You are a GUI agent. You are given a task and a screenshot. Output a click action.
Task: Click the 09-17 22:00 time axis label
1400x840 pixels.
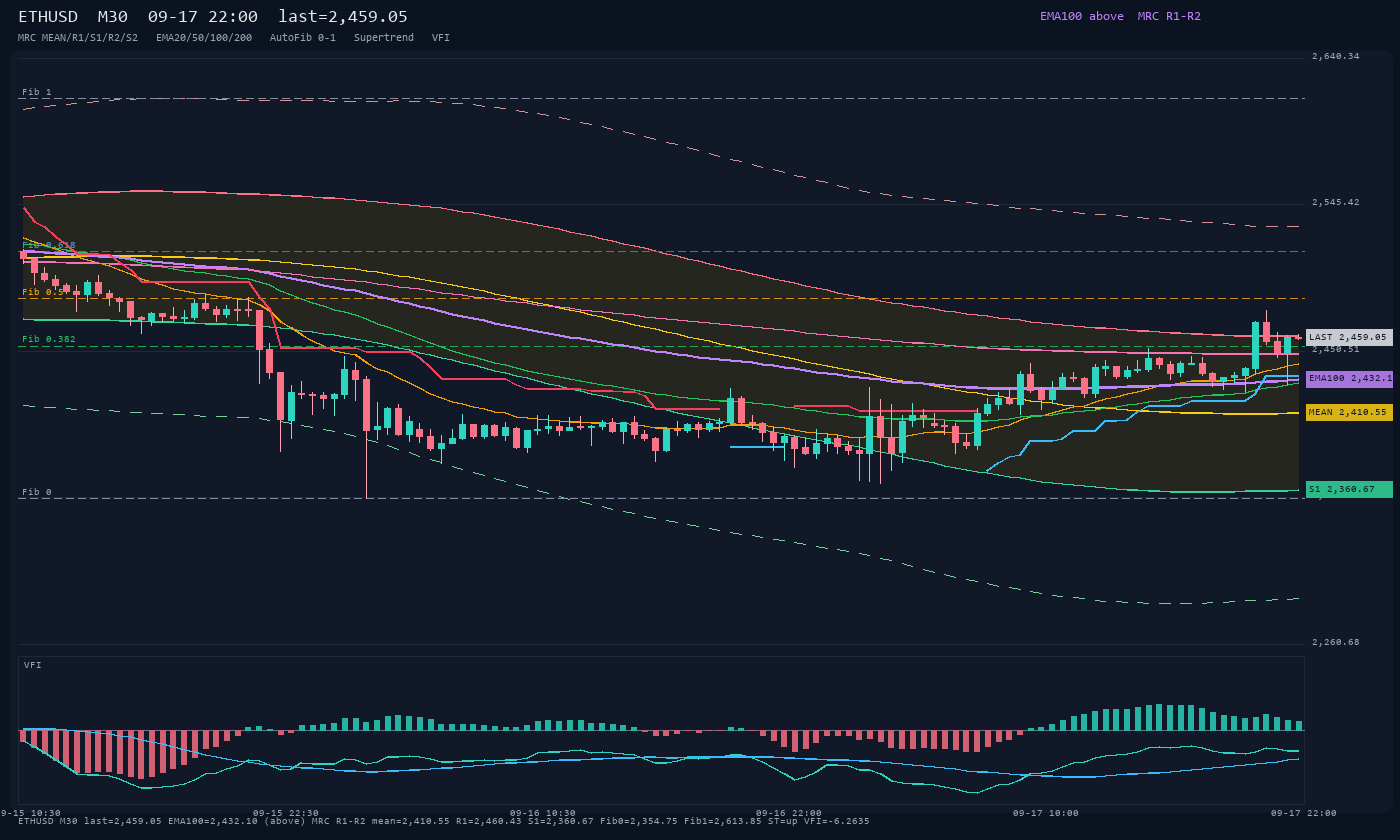(1304, 813)
